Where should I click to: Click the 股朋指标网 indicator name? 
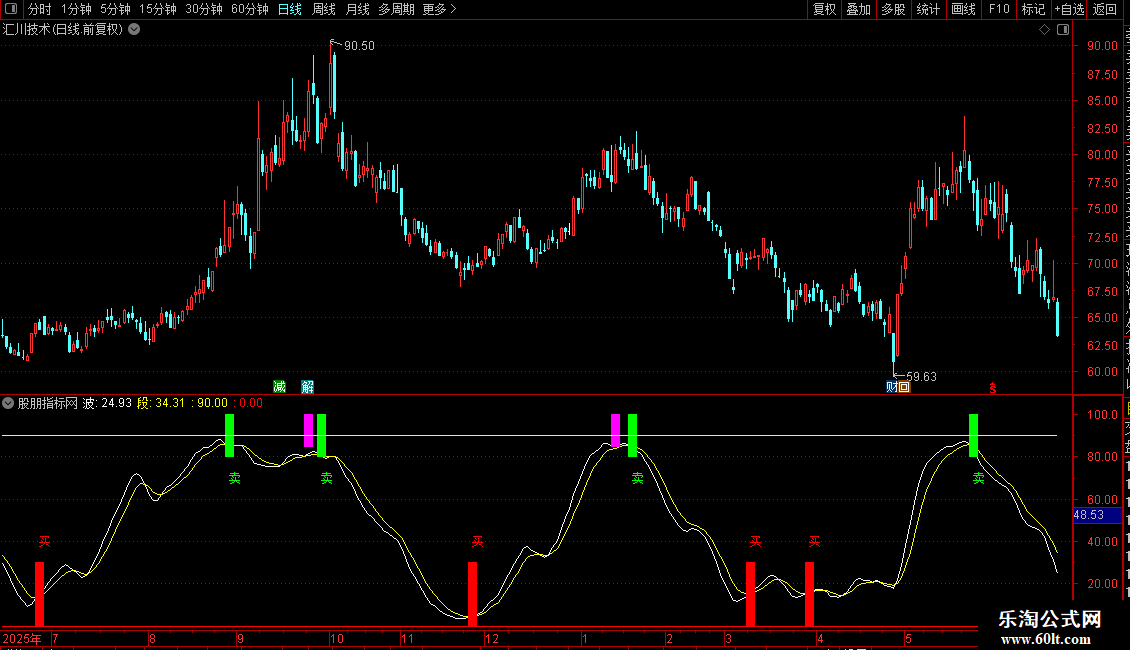coord(48,403)
